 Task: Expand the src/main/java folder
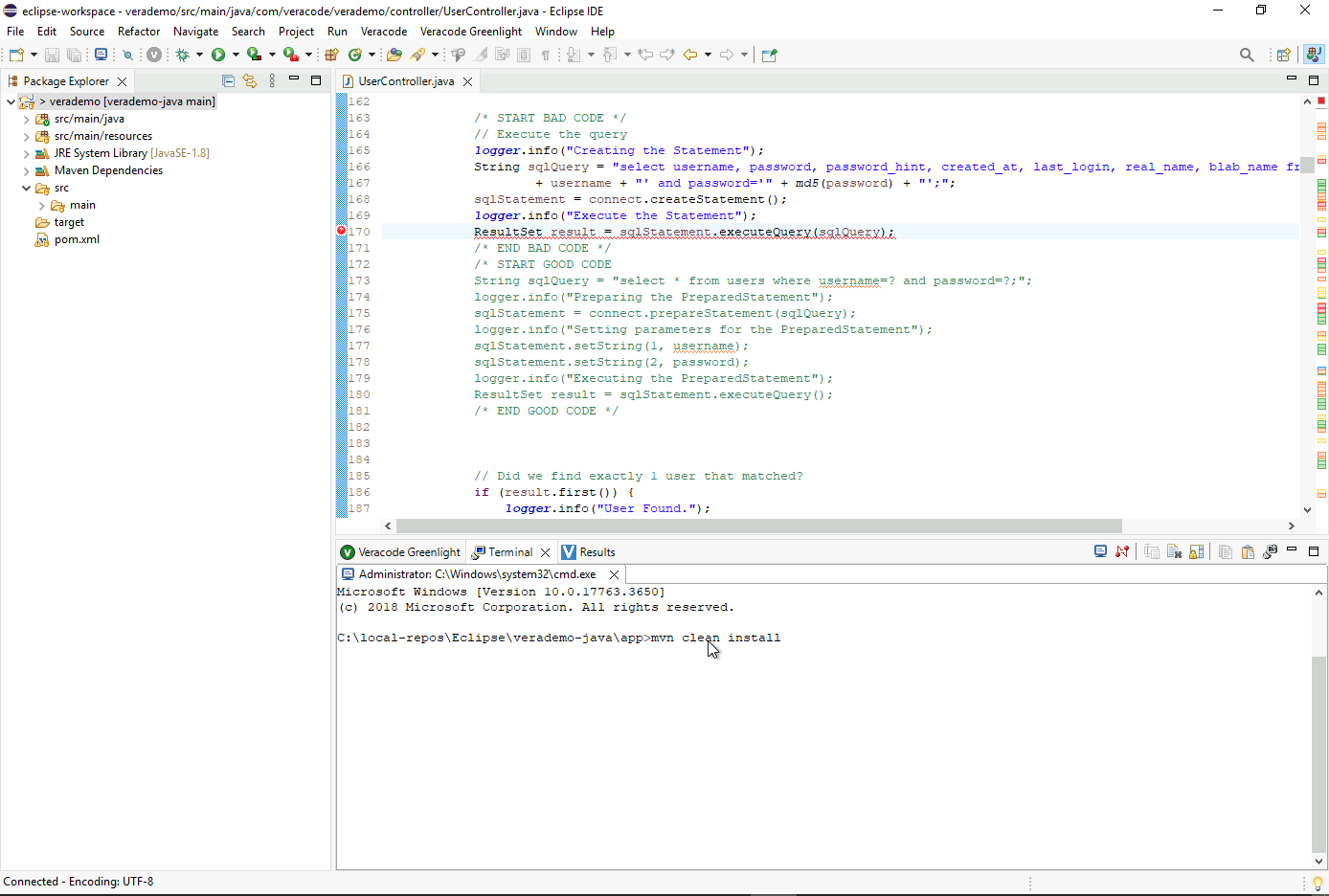[x=26, y=119]
